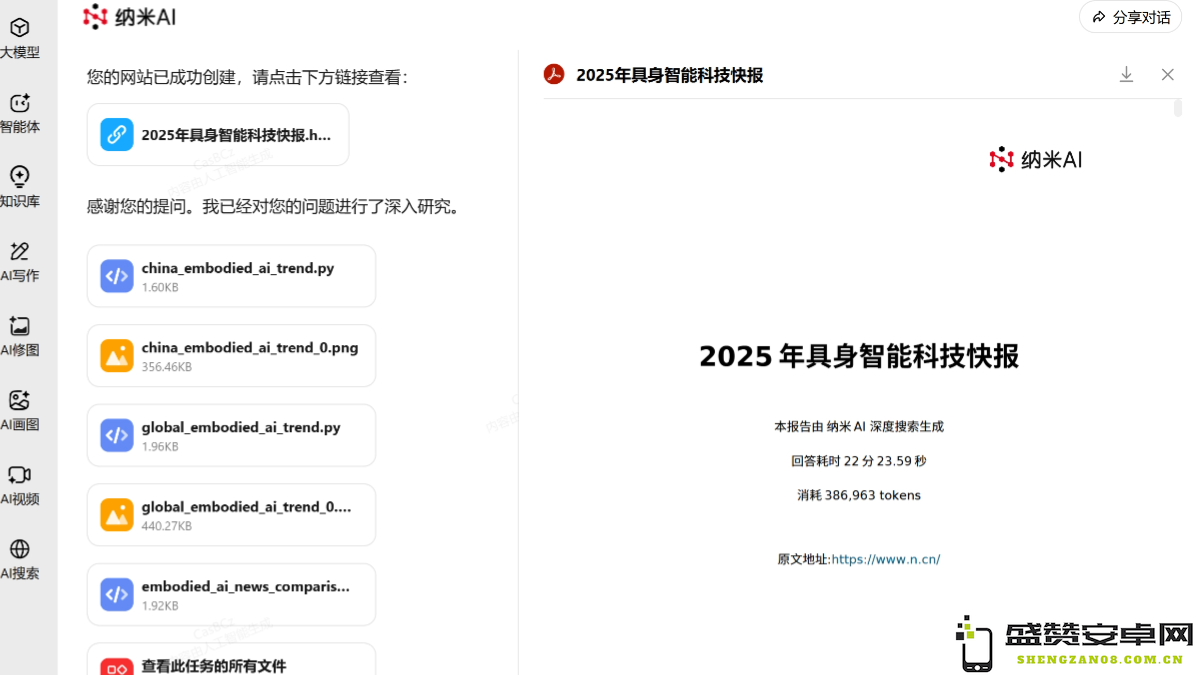The image size is (1200, 675).
Task: Download the 2025年具身智能科技快报 PDF
Action: click(1126, 75)
